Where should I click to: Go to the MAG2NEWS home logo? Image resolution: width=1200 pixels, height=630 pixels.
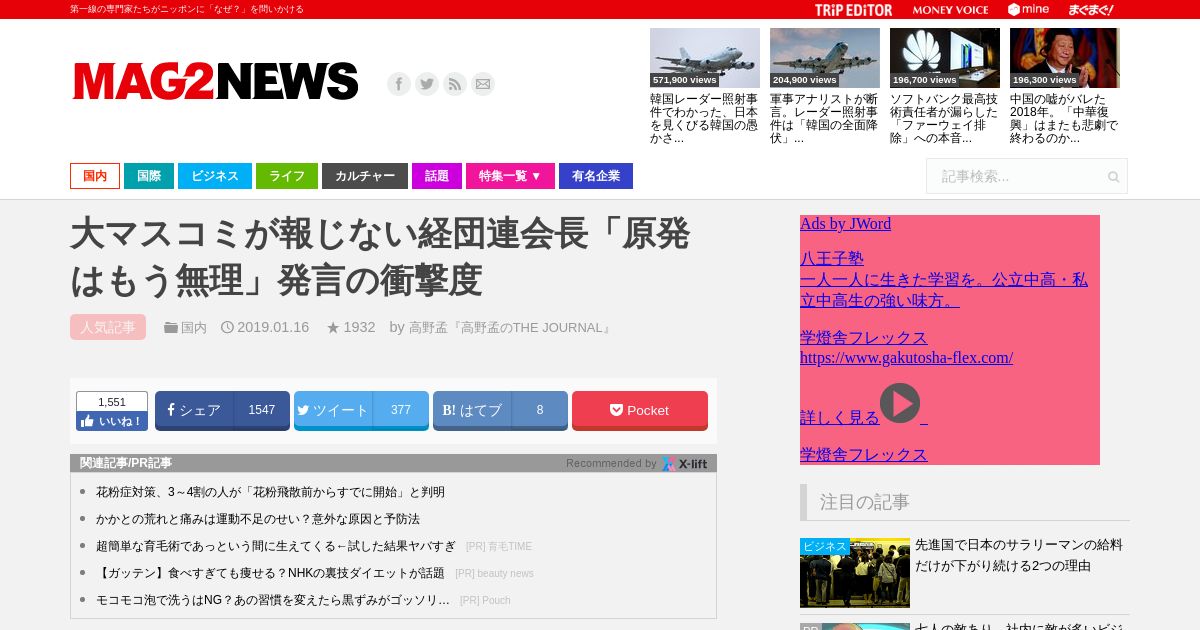click(215, 82)
